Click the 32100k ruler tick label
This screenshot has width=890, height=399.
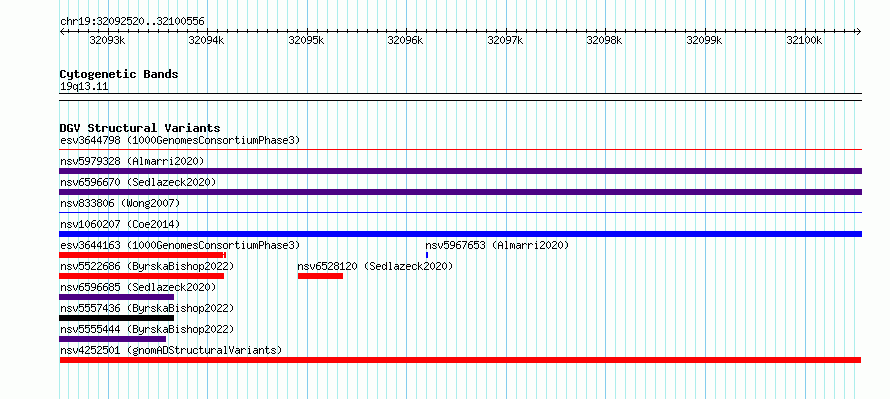(x=804, y=40)
